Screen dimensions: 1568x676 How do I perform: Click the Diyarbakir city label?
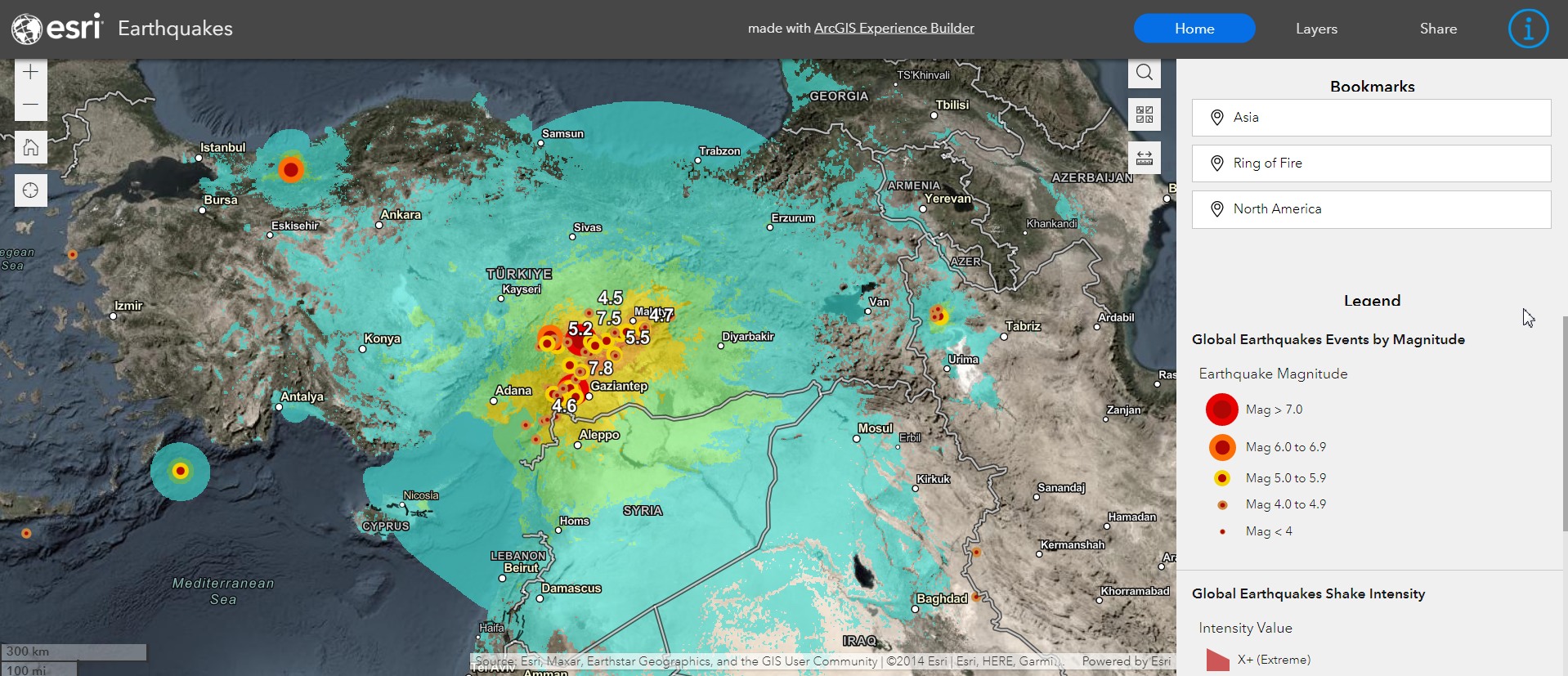pyautogui.click(x=748, y=337)
